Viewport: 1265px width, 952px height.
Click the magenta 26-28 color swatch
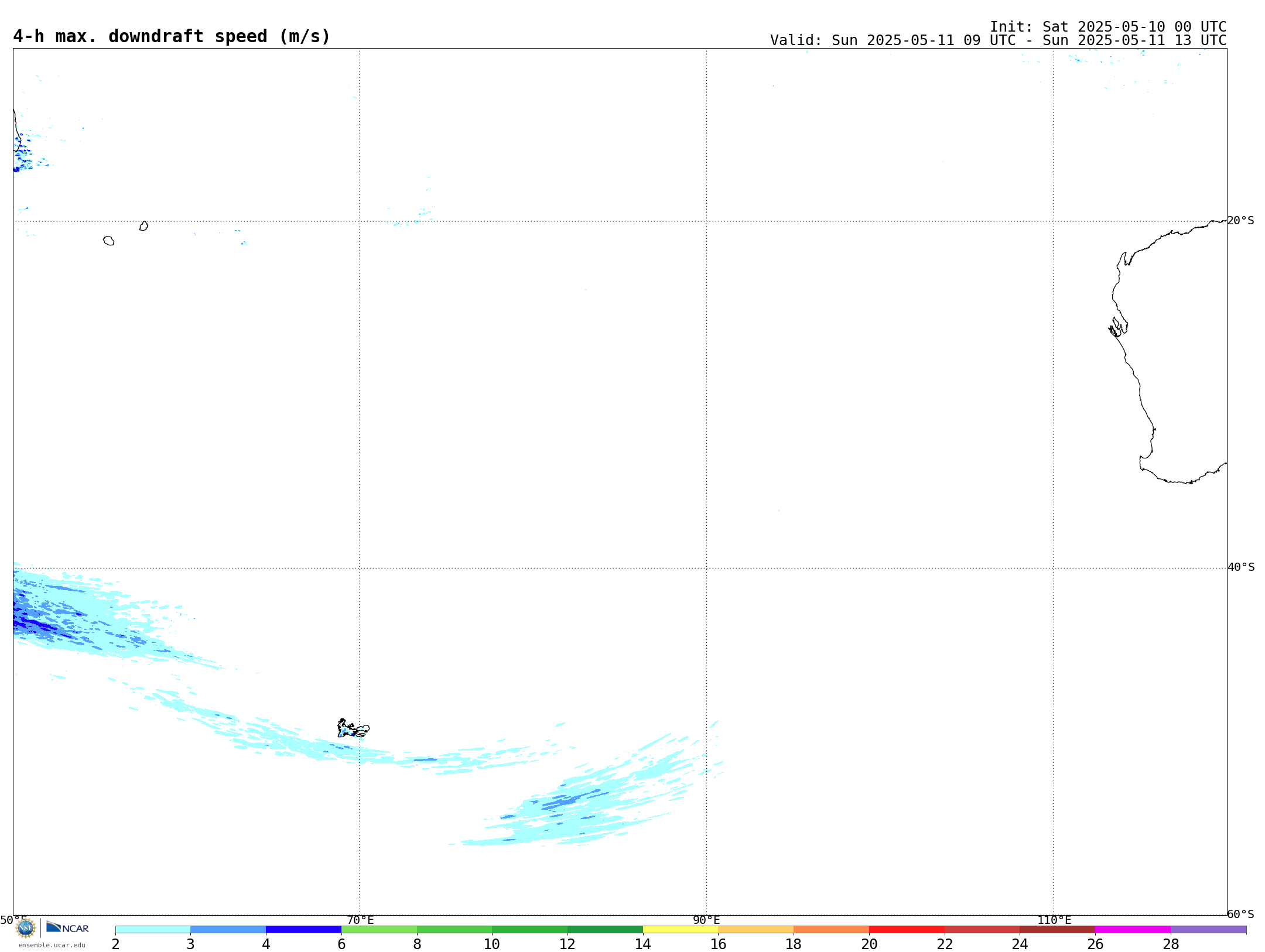(x=1133, y=930)
